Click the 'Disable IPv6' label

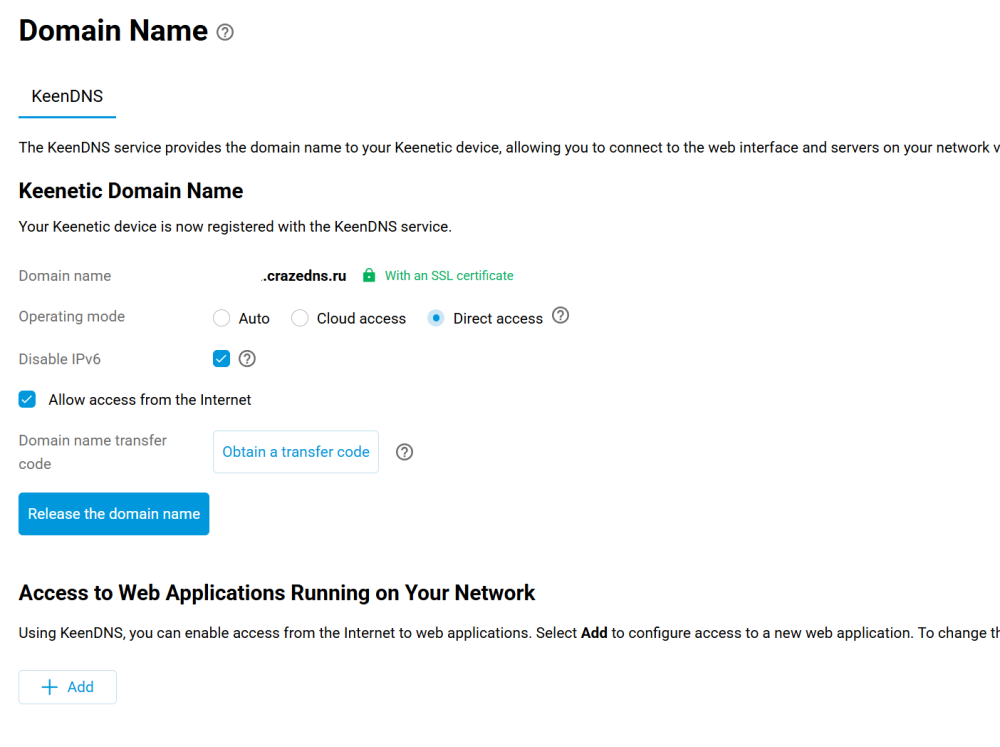(x=59, y=359)
